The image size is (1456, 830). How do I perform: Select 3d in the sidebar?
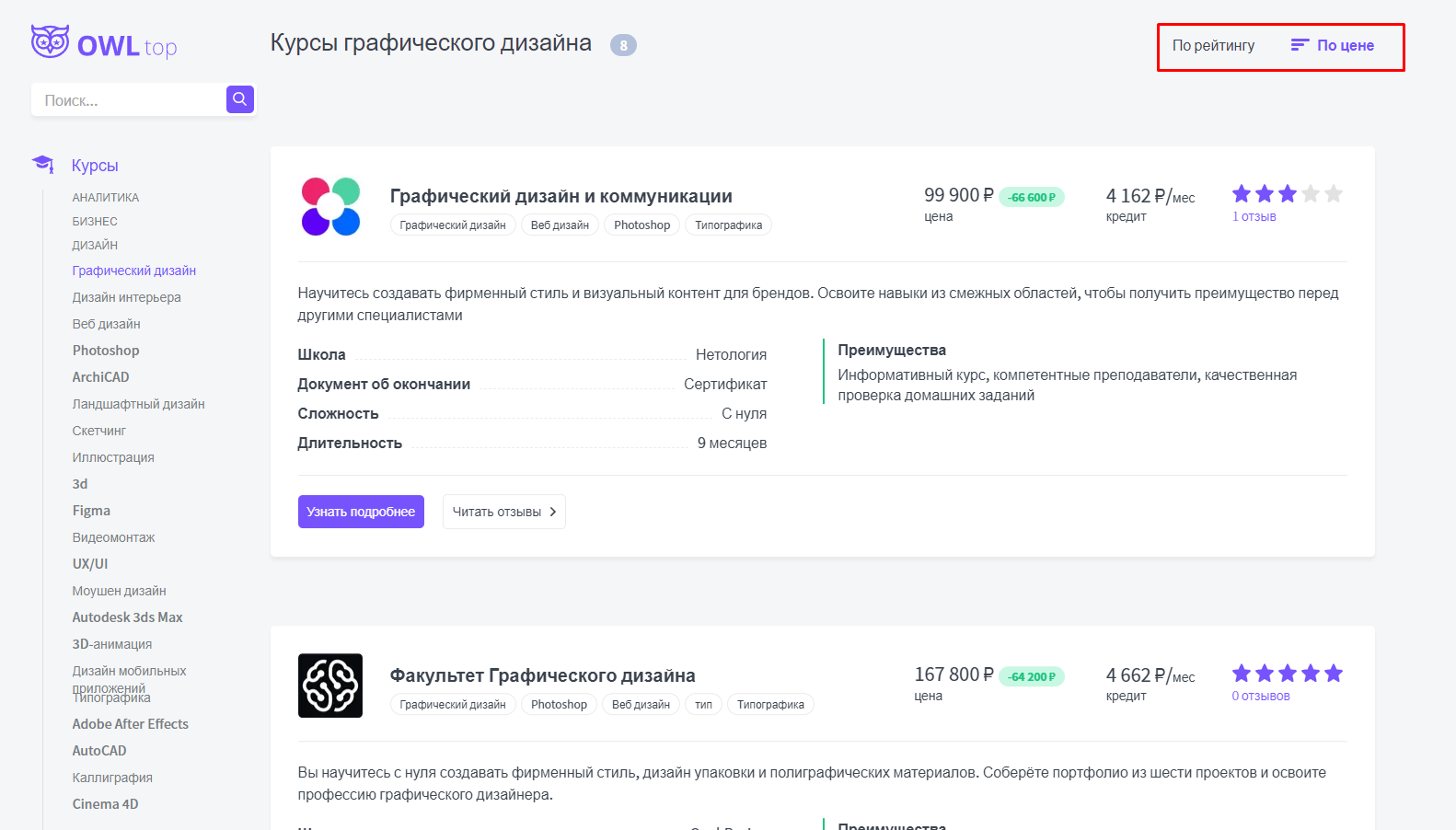(80, 484)
